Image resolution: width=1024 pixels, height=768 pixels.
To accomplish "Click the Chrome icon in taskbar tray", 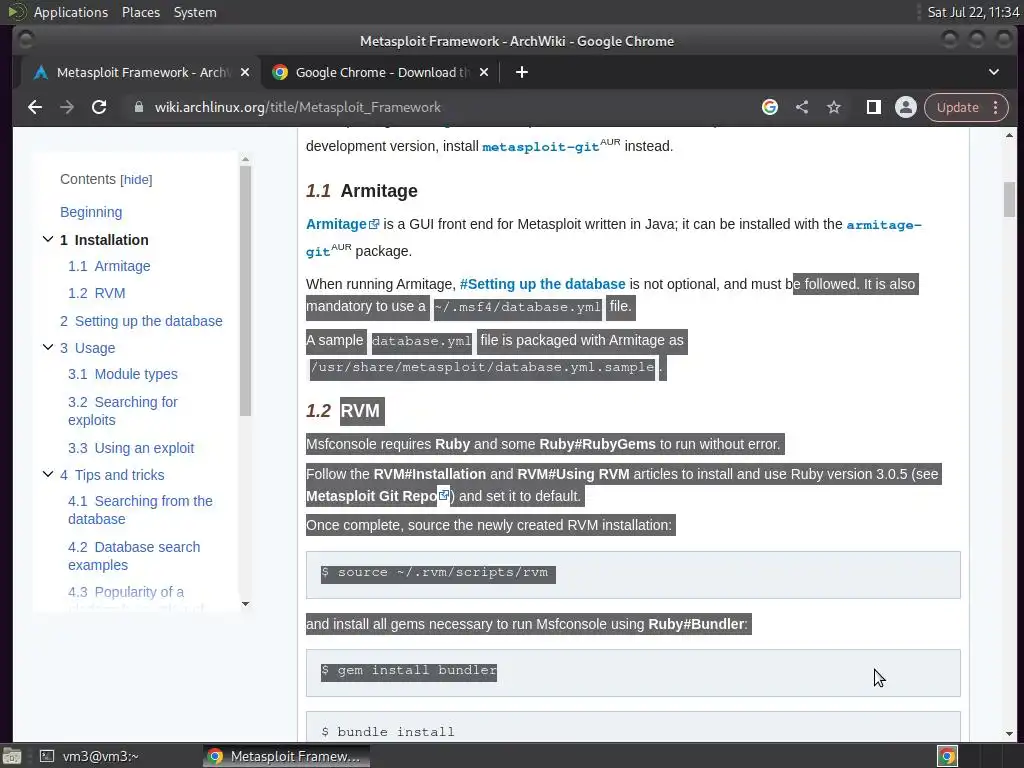I will [947, 756].
